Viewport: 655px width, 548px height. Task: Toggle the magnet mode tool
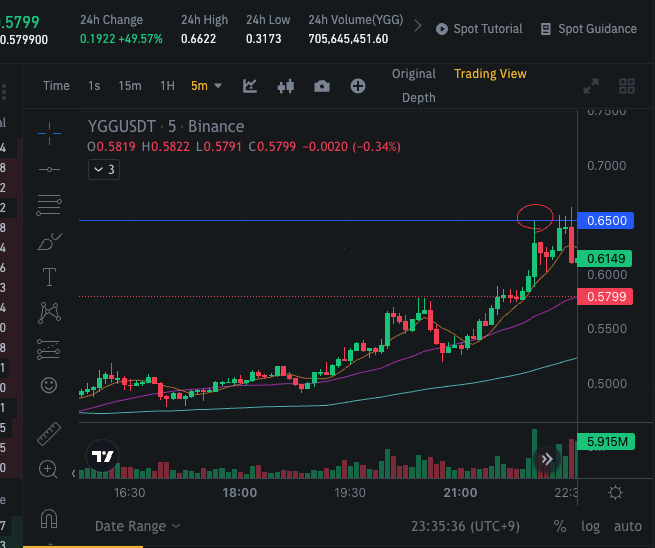(49, 519)
